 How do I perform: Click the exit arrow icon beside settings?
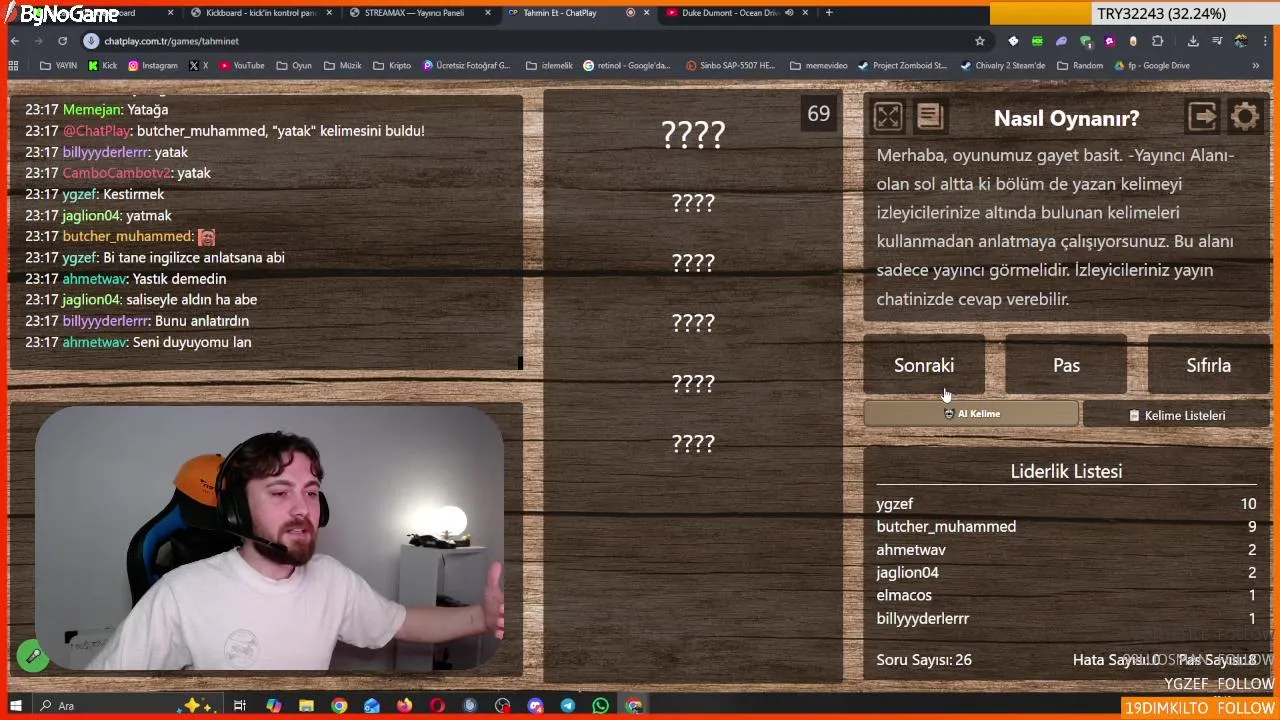1203,117
